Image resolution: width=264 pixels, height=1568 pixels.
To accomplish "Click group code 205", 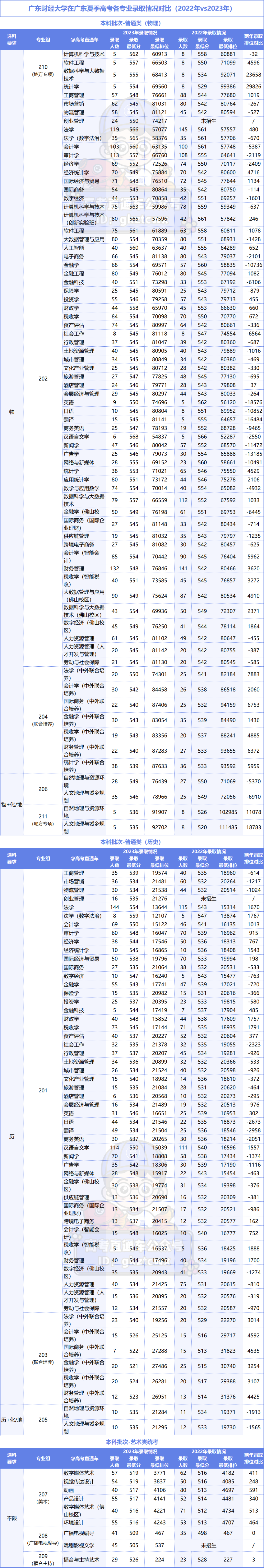I will [43, 1419].
